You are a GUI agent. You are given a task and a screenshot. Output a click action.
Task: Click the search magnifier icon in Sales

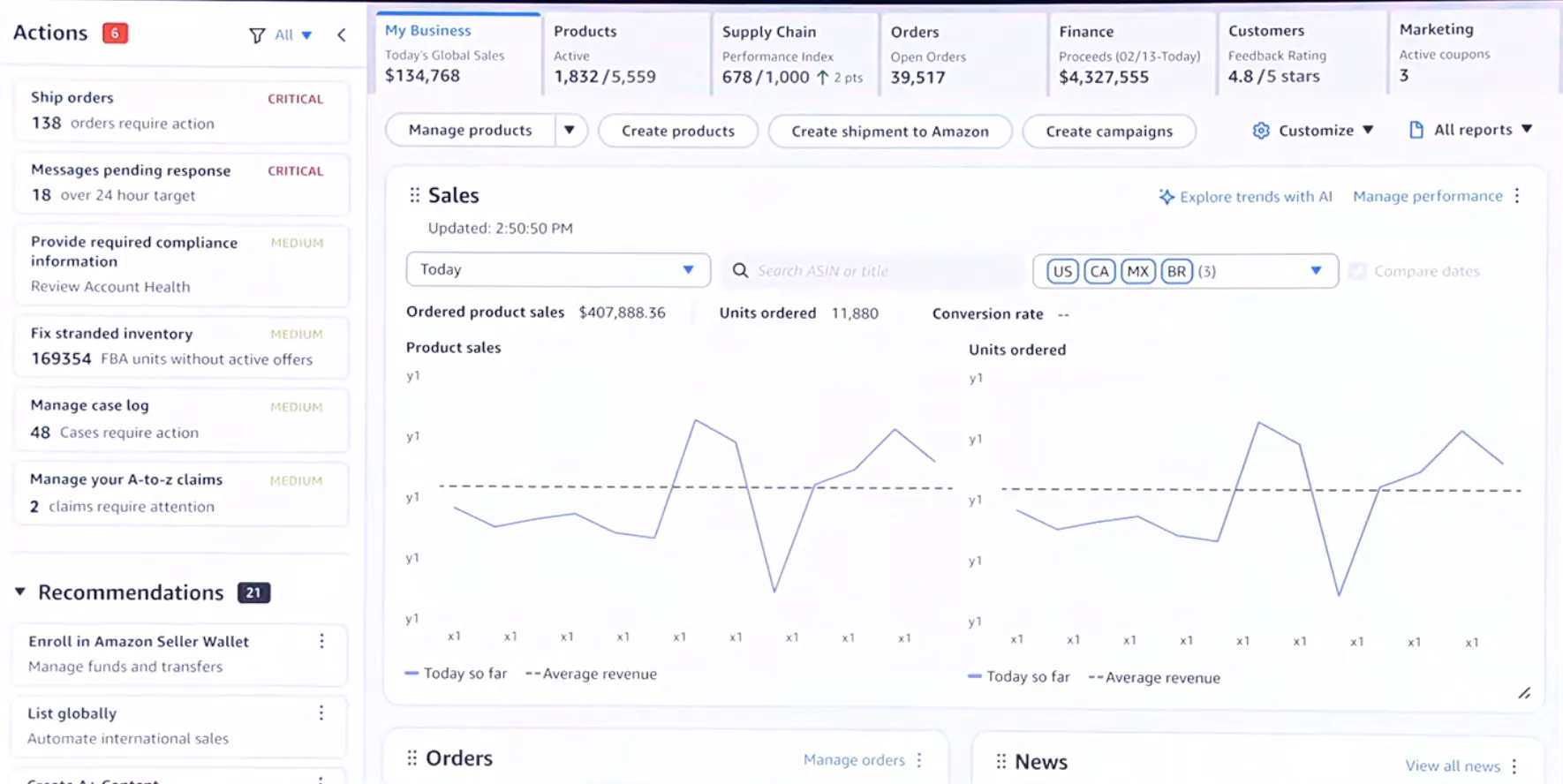point(740,270)
